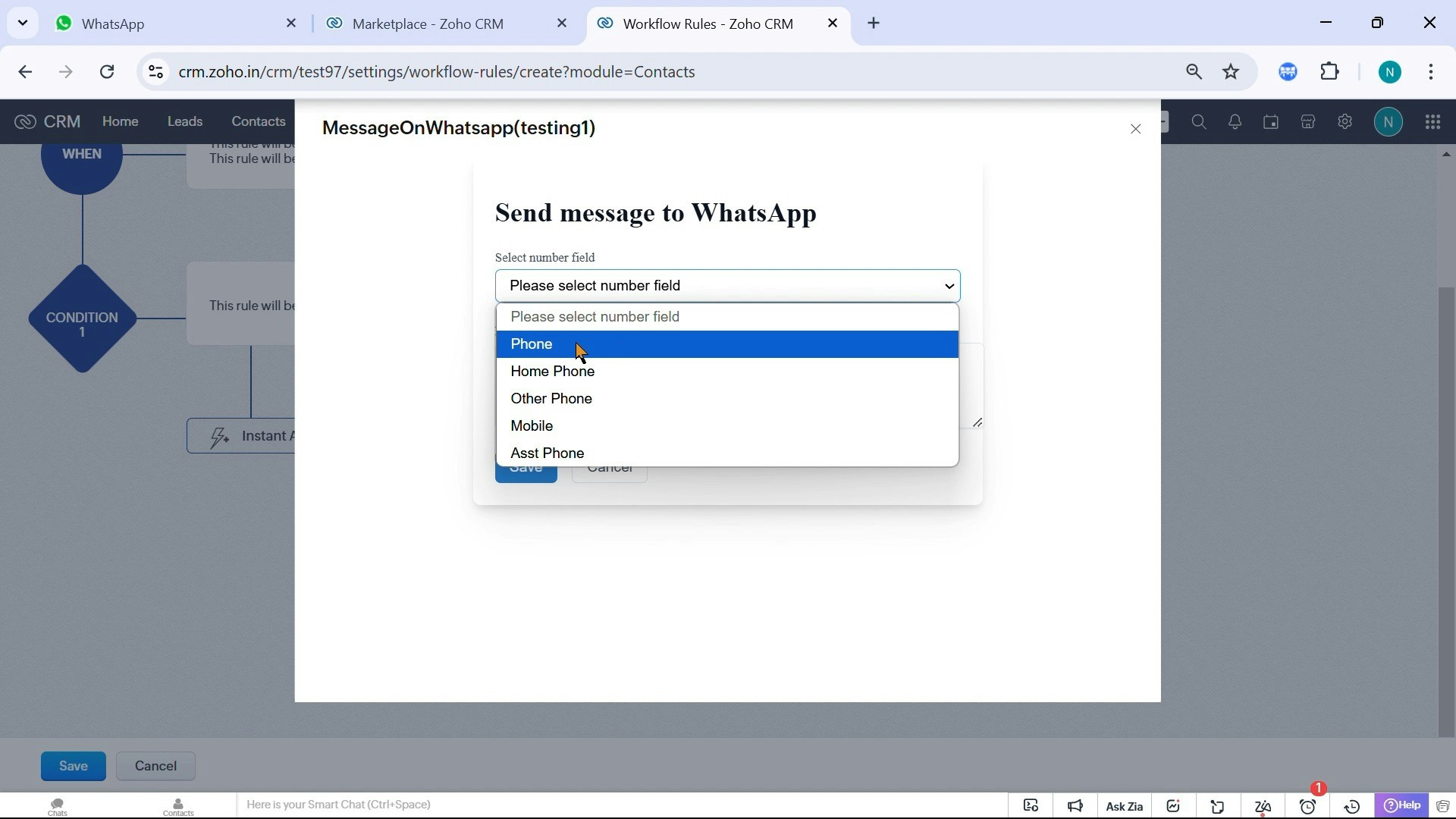Click the workflow Save button at bottom
Image resolution: width=1456 pixels, height=819 pixels.
[x=73, y=767]
